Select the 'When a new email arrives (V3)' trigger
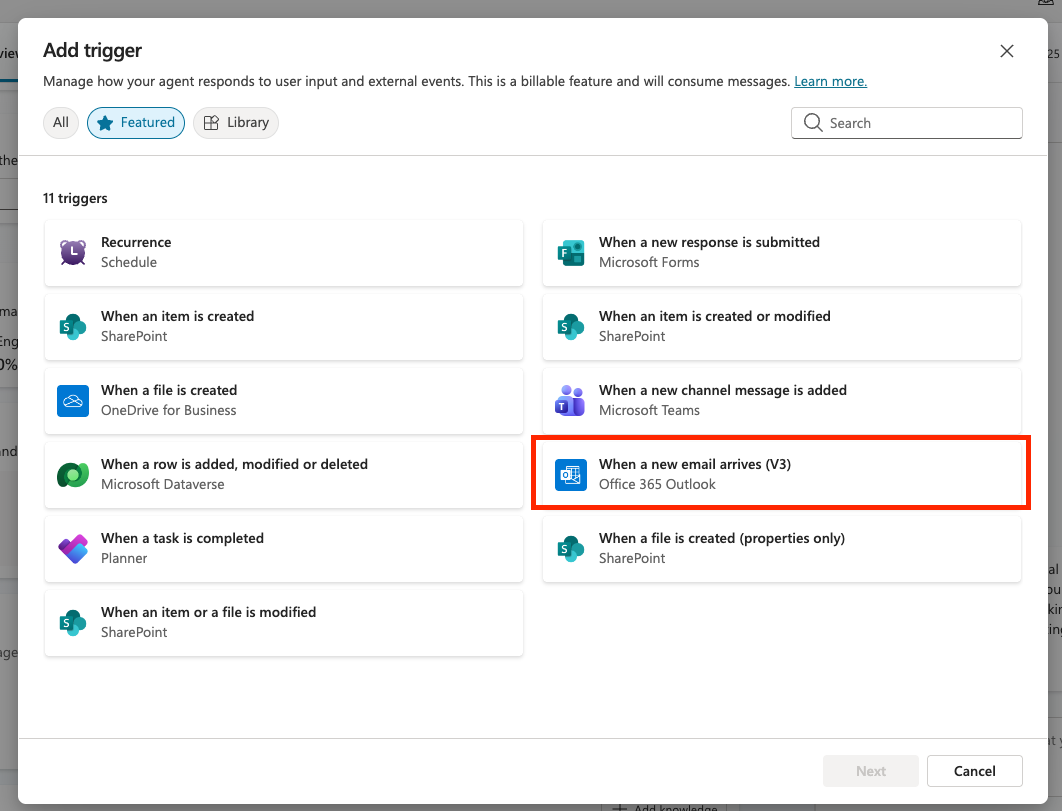1062x811 pixels. click(780, 474)
